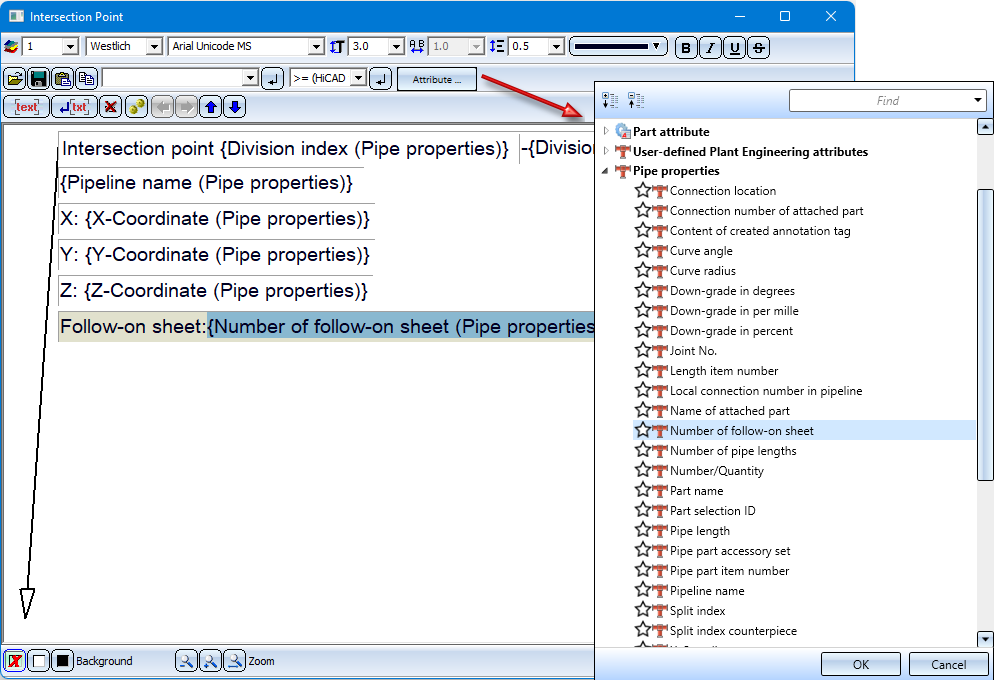This screenshot has height=682, width=996.
Task: Select the white background option
Action: click(x=39, y=661)
